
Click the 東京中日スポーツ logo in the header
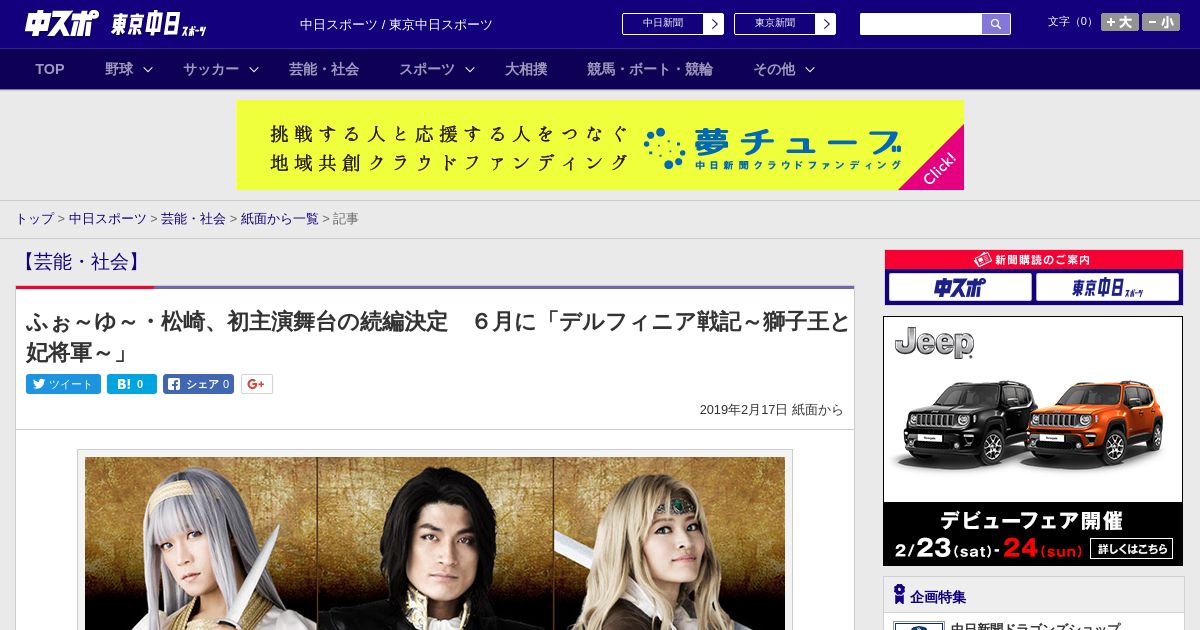click(x=160, y=24)
